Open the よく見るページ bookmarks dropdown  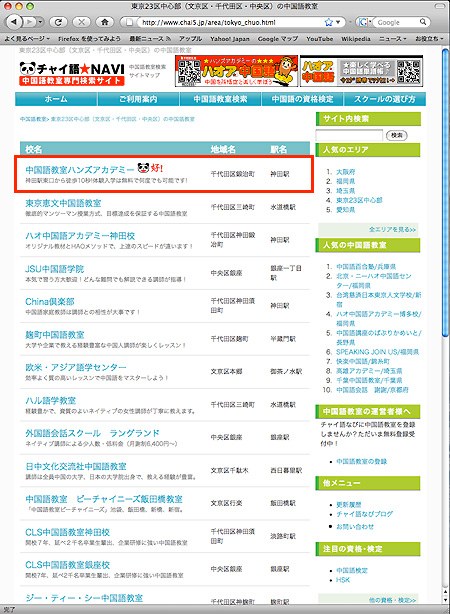coord(27,39)
